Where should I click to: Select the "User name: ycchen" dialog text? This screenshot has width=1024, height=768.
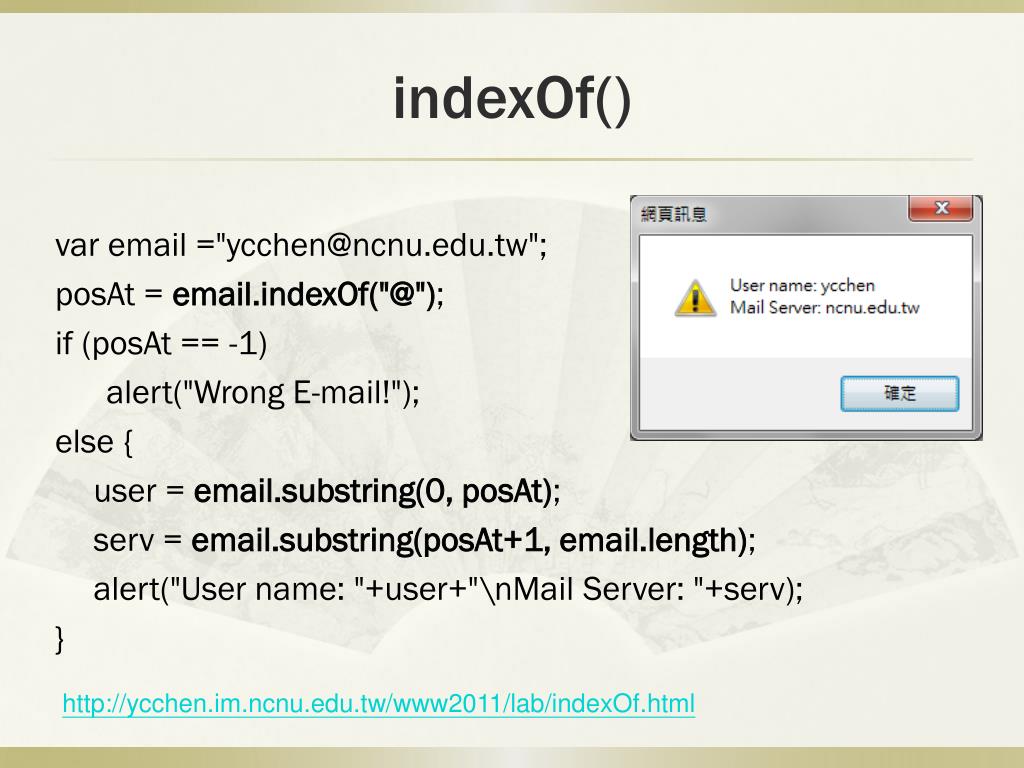[x=802, y=285]
